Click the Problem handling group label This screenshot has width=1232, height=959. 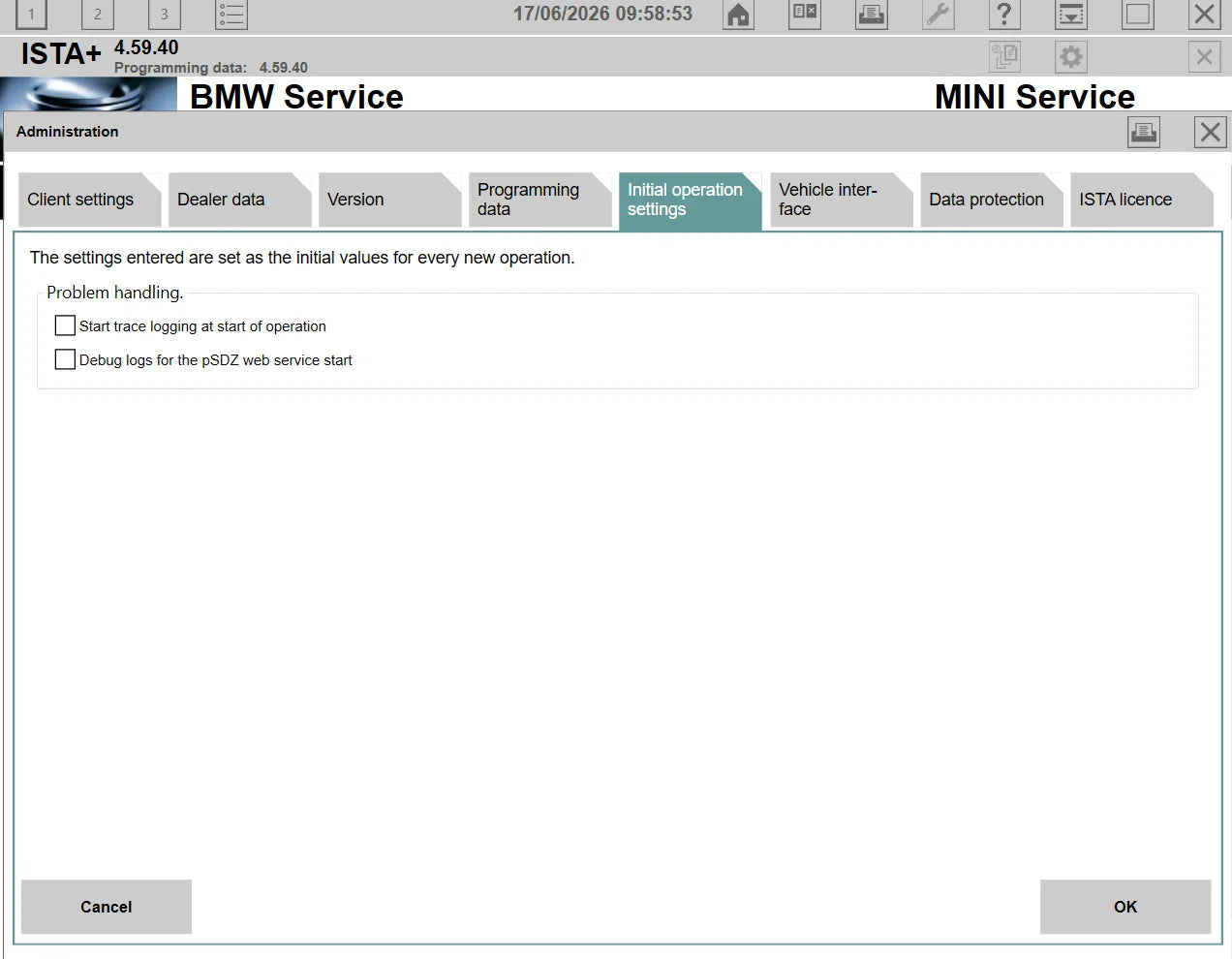[x=115, y=293]
